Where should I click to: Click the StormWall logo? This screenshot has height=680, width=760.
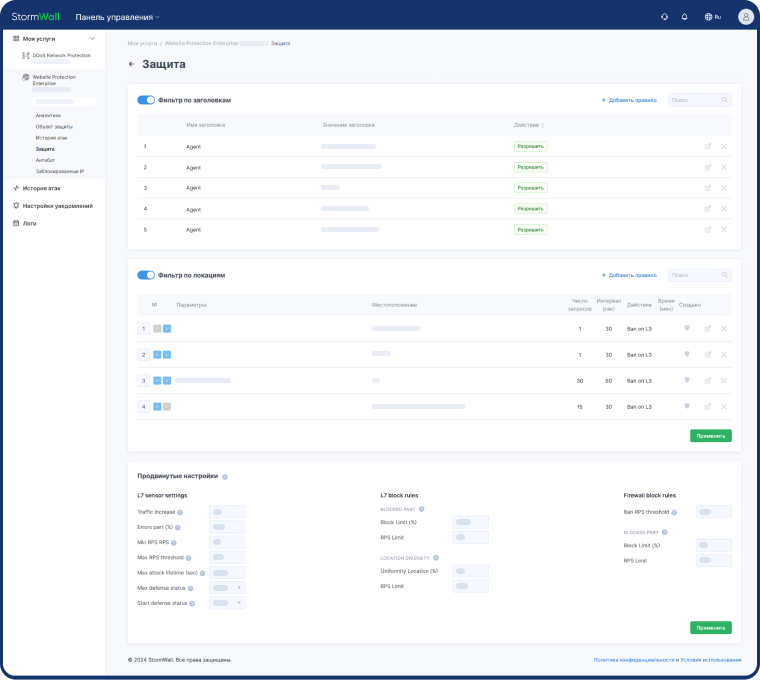[35, 17]
